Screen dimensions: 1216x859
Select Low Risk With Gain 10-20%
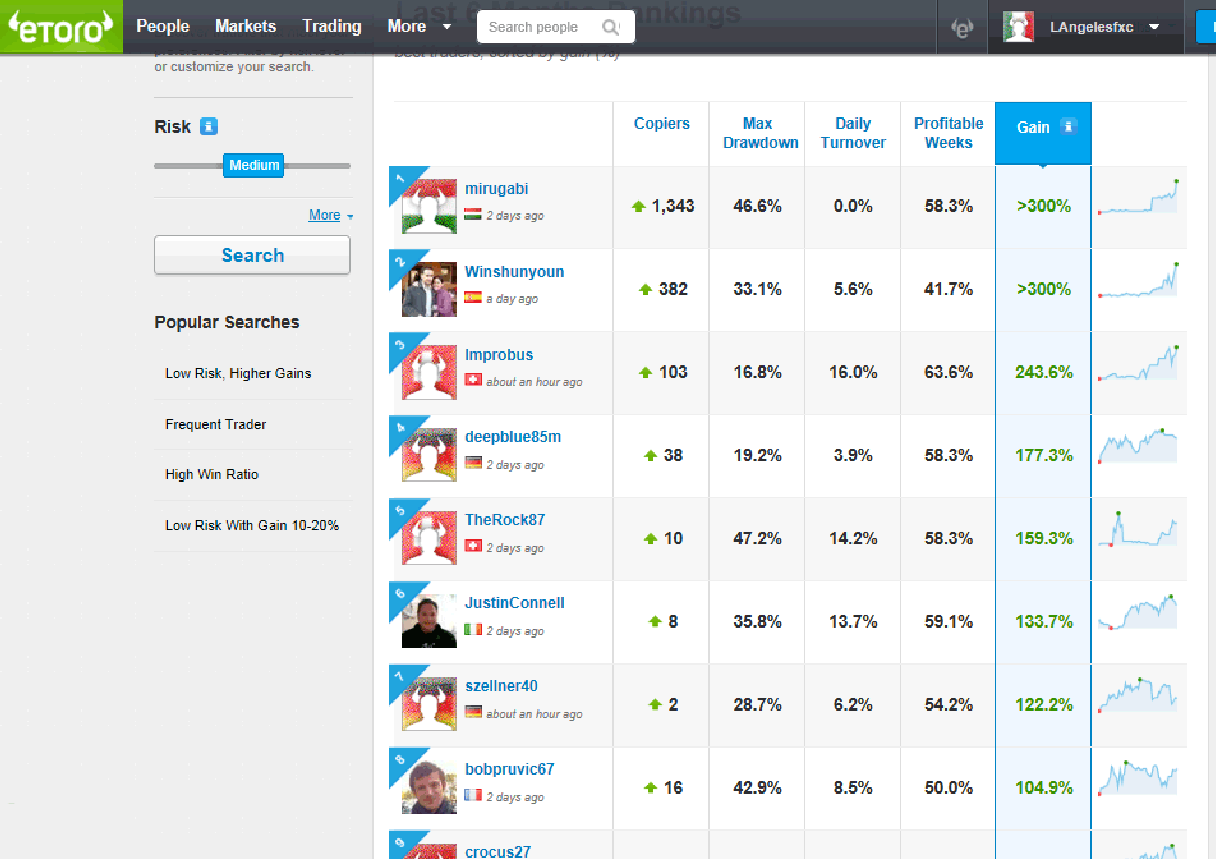[252, 525]
